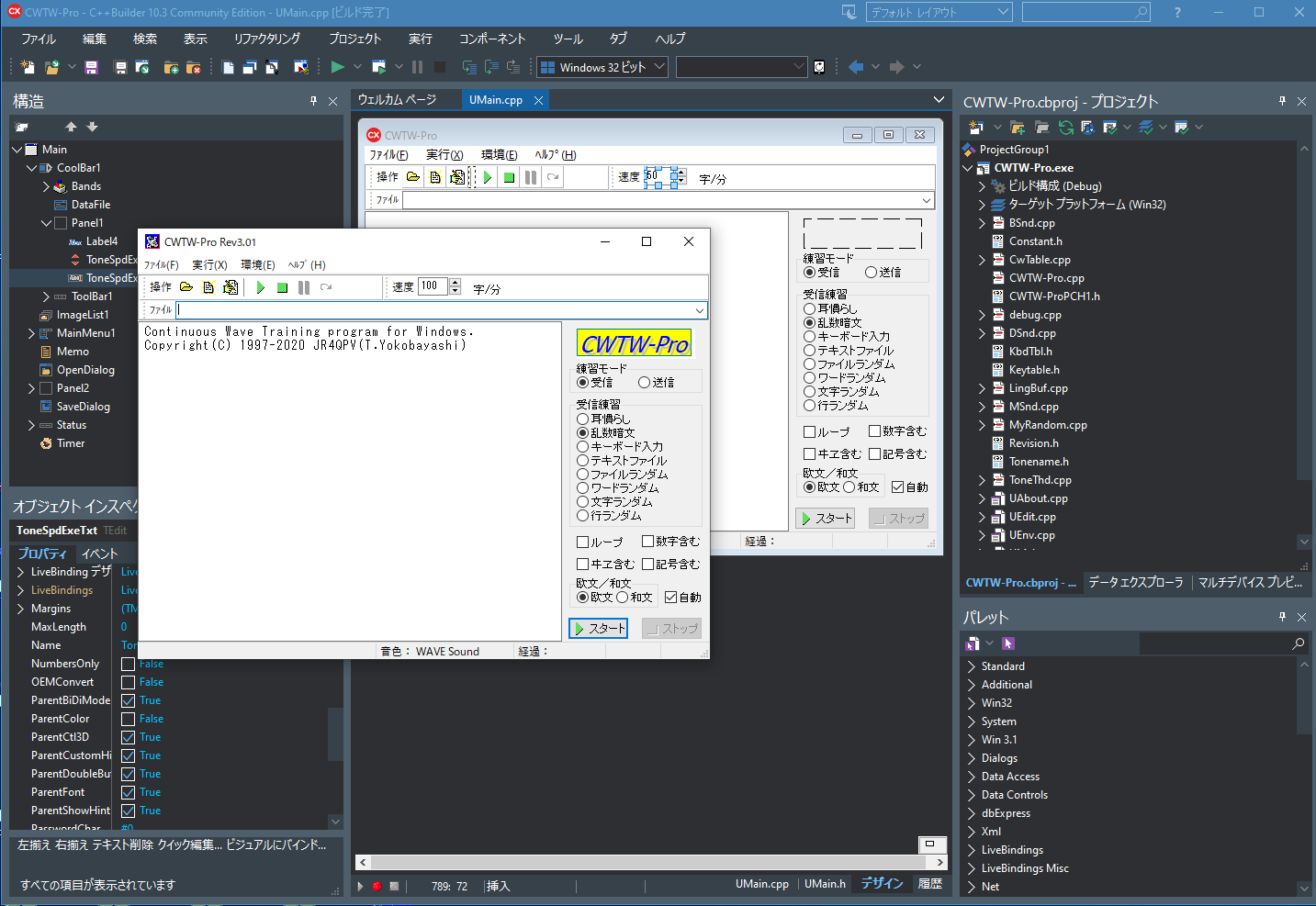Open the UMain.h tab at bottom
Viewport: 1316px width, 906px height.
[x=825, y=884]
